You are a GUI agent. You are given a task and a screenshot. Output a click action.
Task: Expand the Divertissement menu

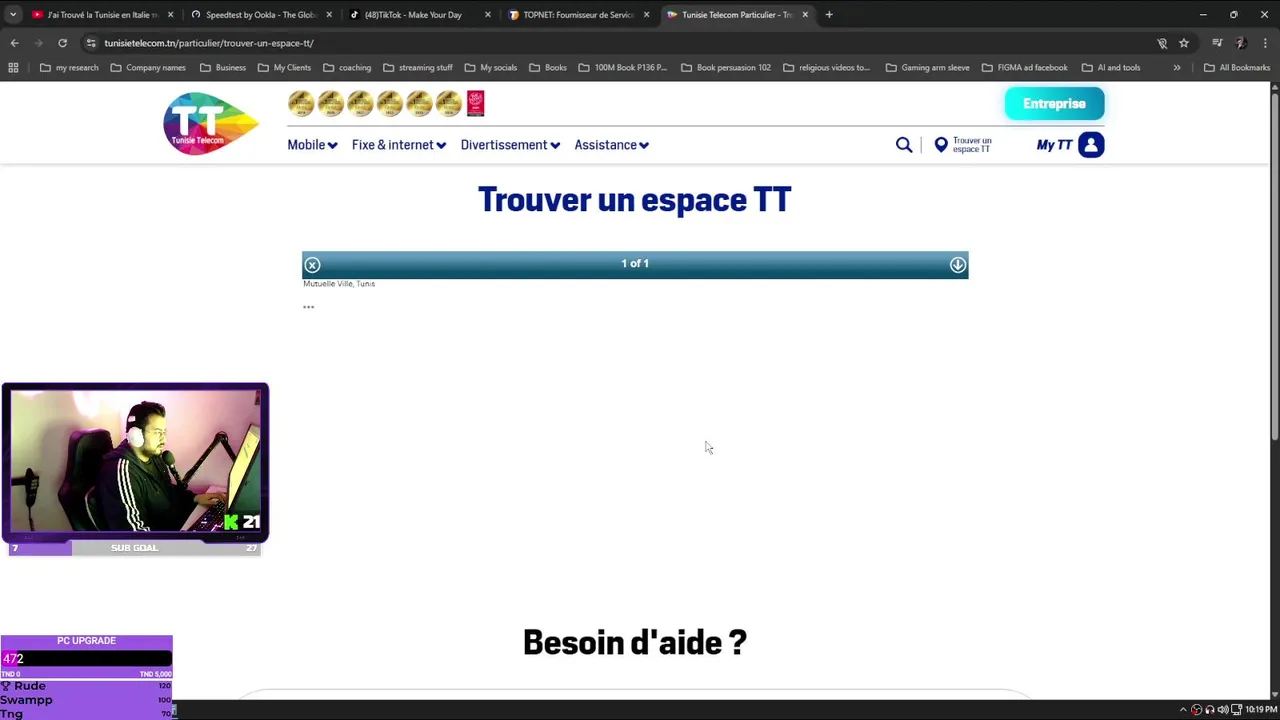(x=510, y=145)
